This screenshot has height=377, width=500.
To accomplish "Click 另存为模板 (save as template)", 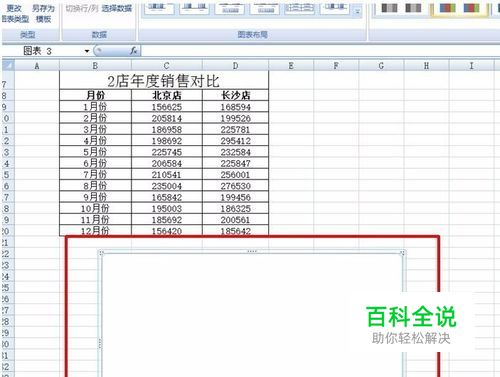I will pyautogui.click(x=43, y=13).
